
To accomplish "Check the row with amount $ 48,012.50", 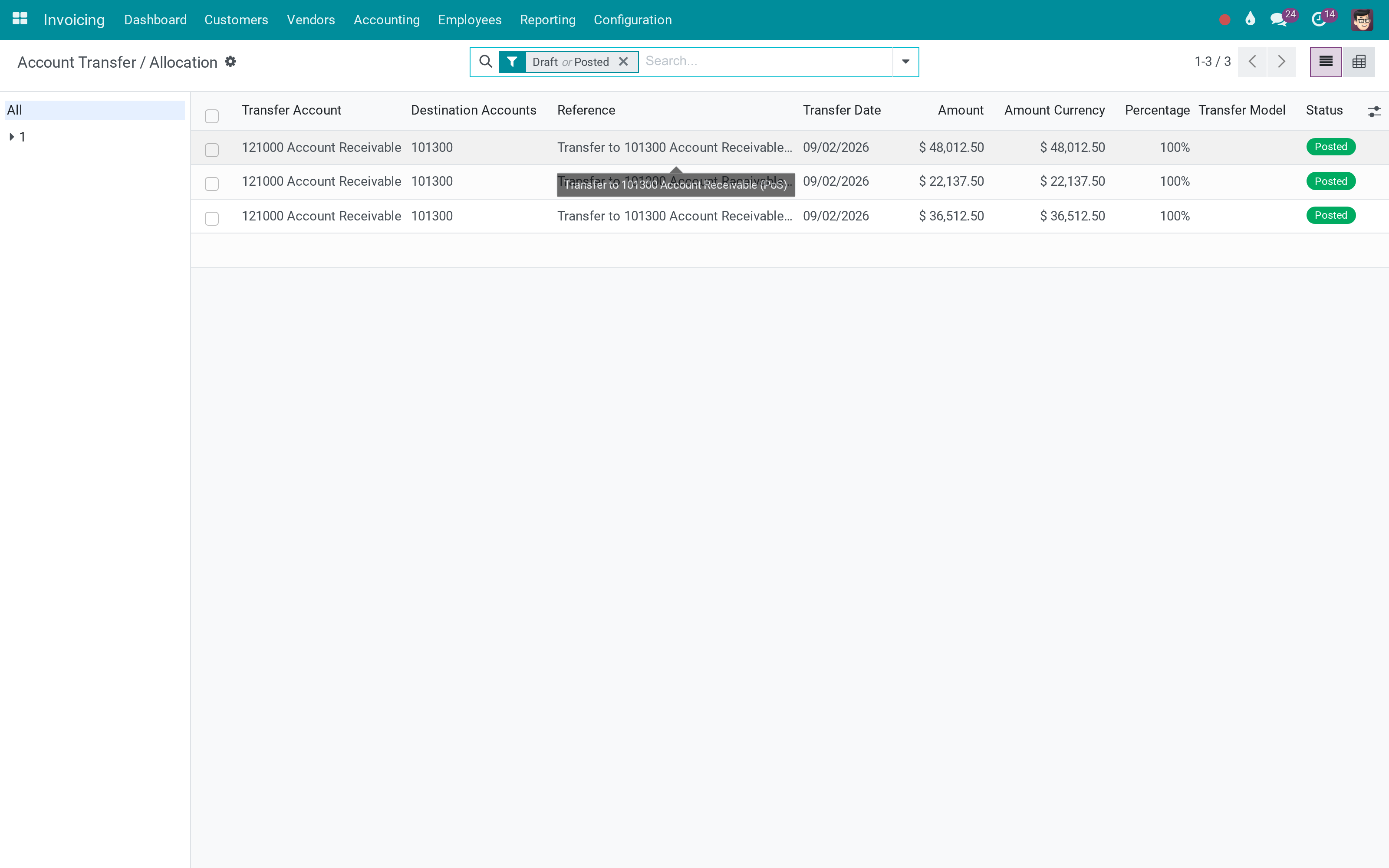I will [212, 150].
